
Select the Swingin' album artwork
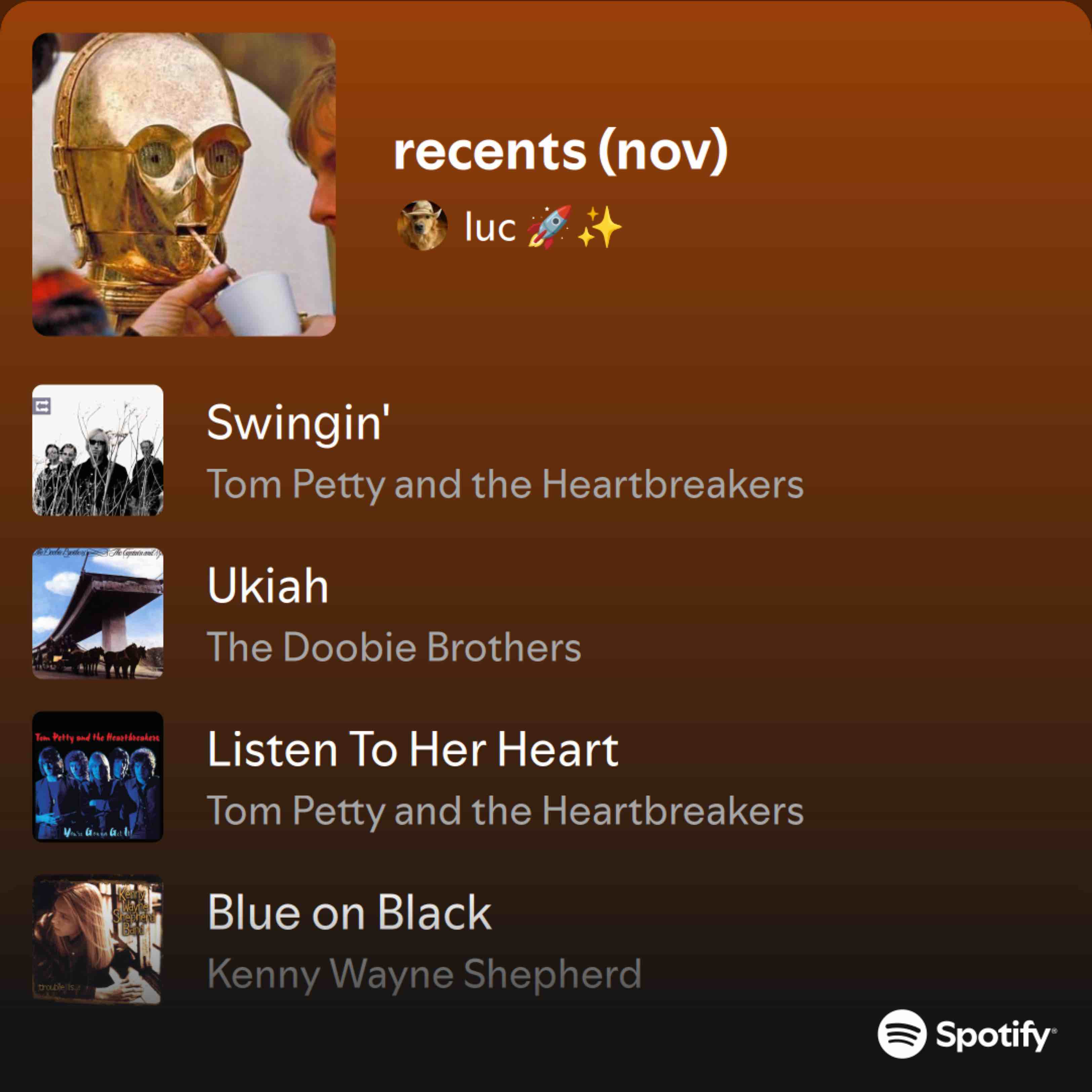98,450
